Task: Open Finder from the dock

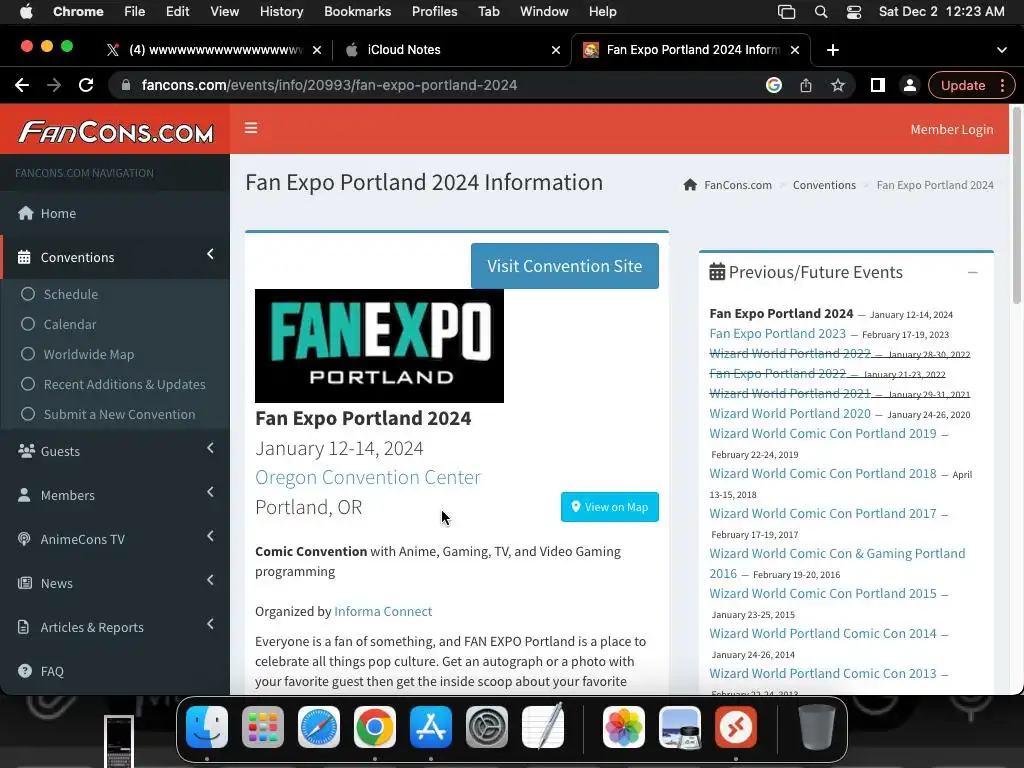Action: 207,727
